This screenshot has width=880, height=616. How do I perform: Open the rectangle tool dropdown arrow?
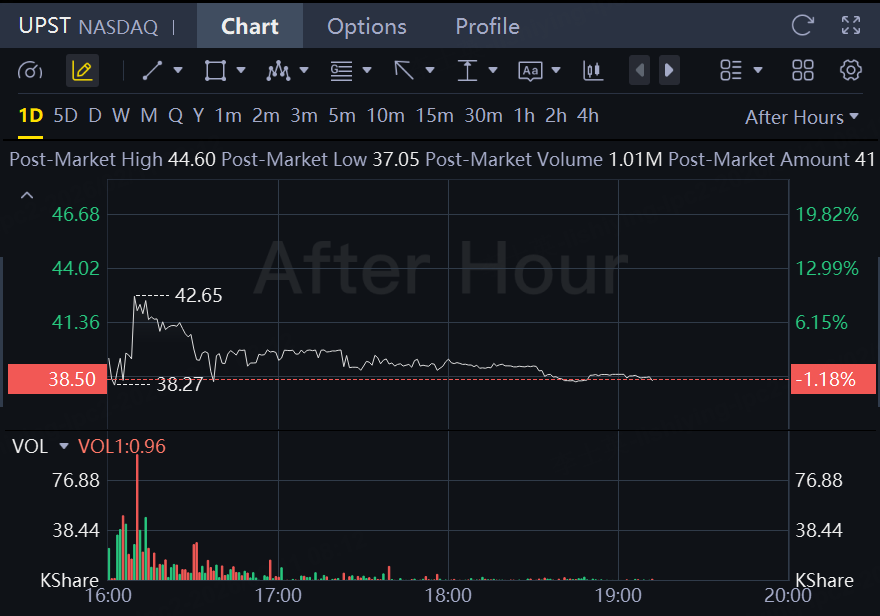pos(241,70)
